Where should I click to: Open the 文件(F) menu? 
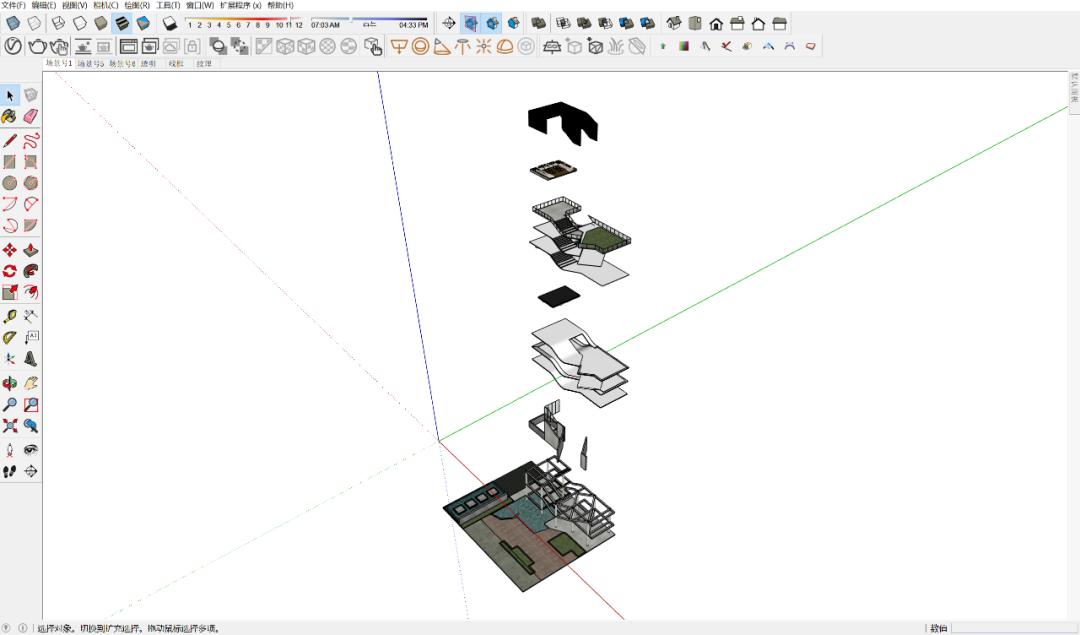tap(14, 5)
